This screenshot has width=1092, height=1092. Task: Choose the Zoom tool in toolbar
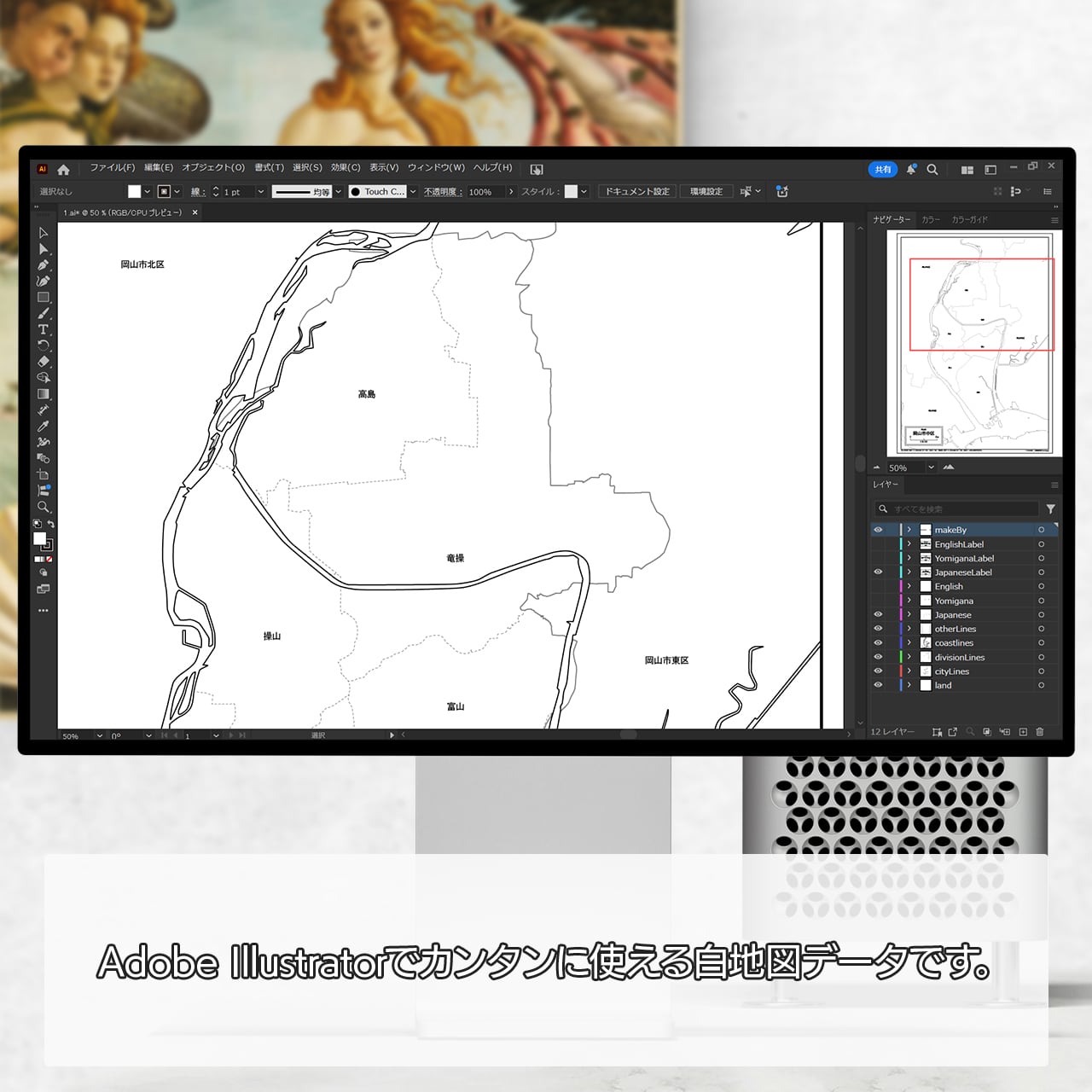coord(43,507)
